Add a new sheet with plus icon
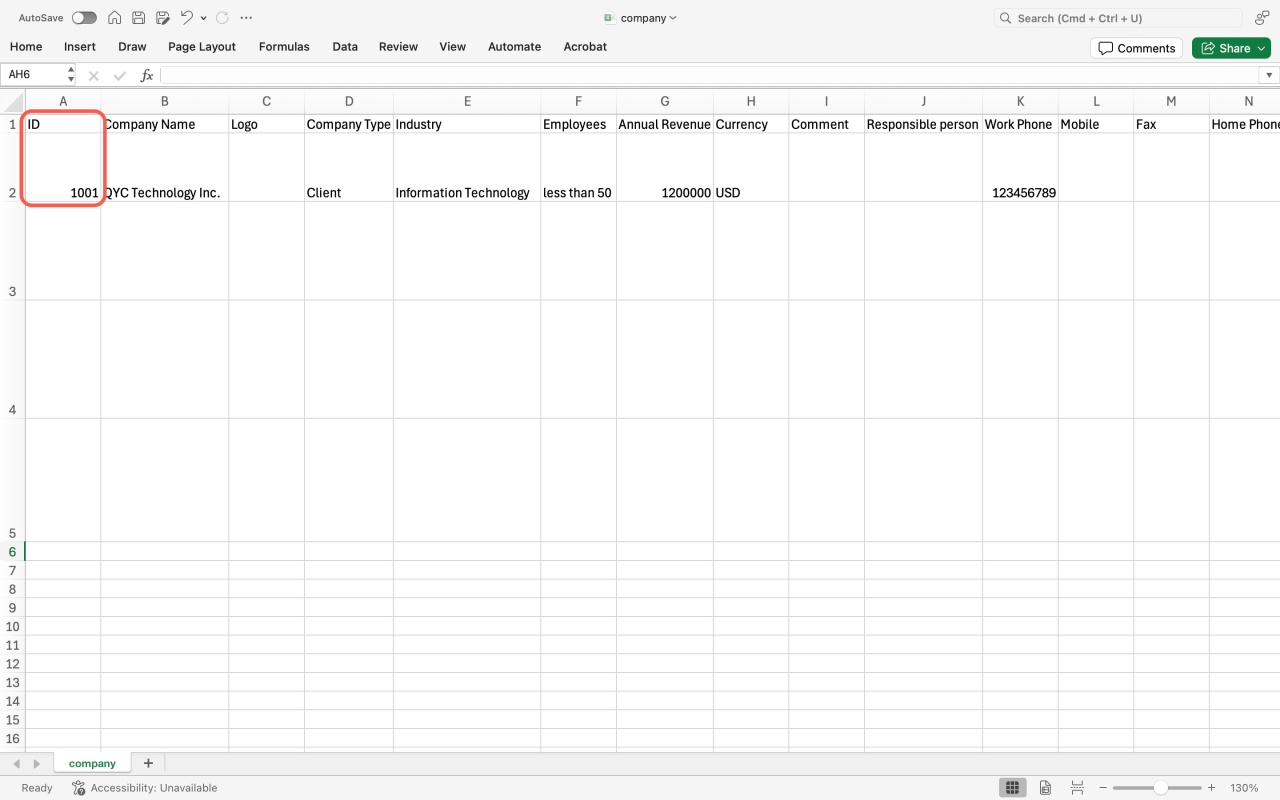This screenshot has height=800, width=1280. 148,763
